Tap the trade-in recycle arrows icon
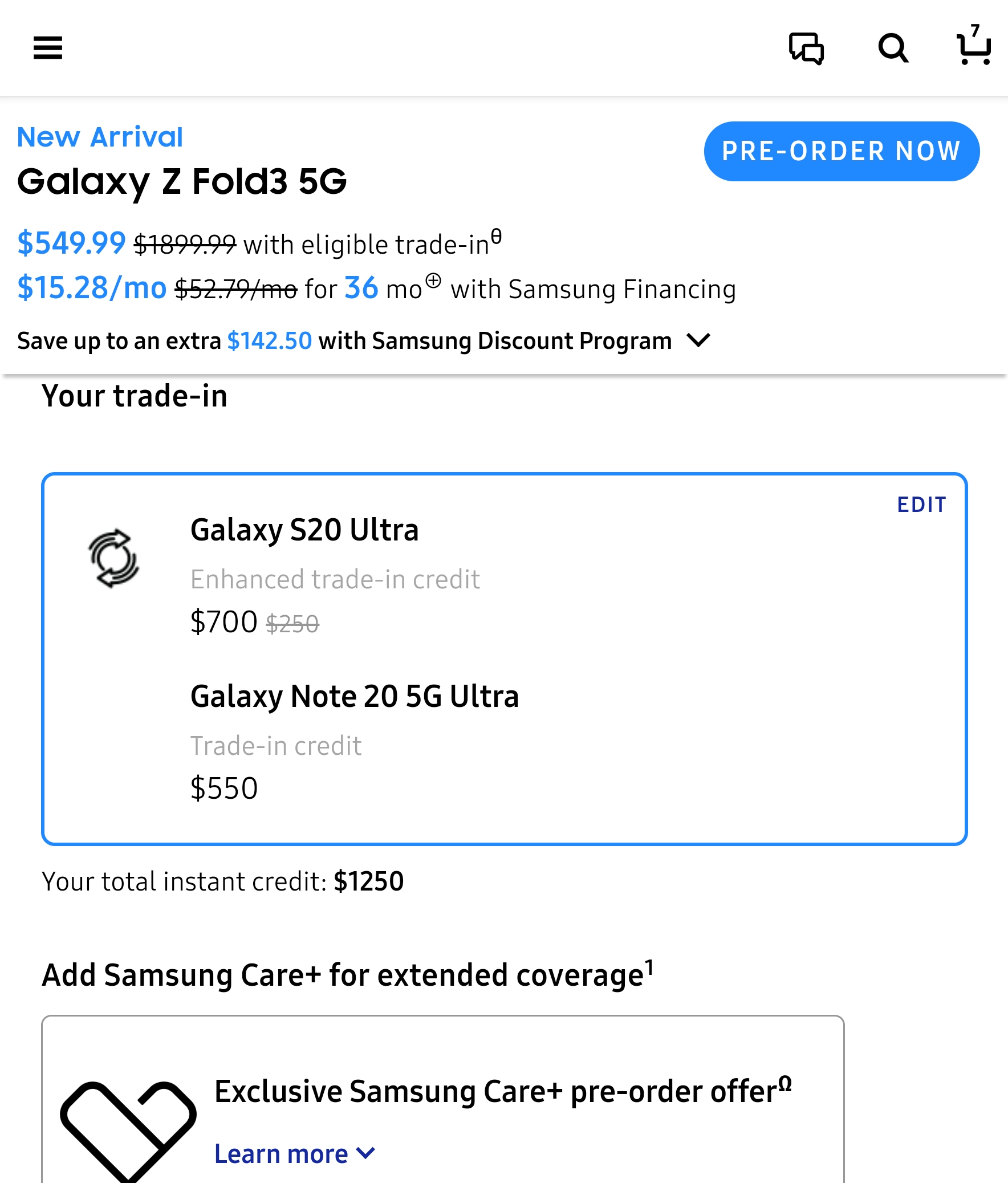This screenshot has width=1008, height=1183. click(113, 558)
